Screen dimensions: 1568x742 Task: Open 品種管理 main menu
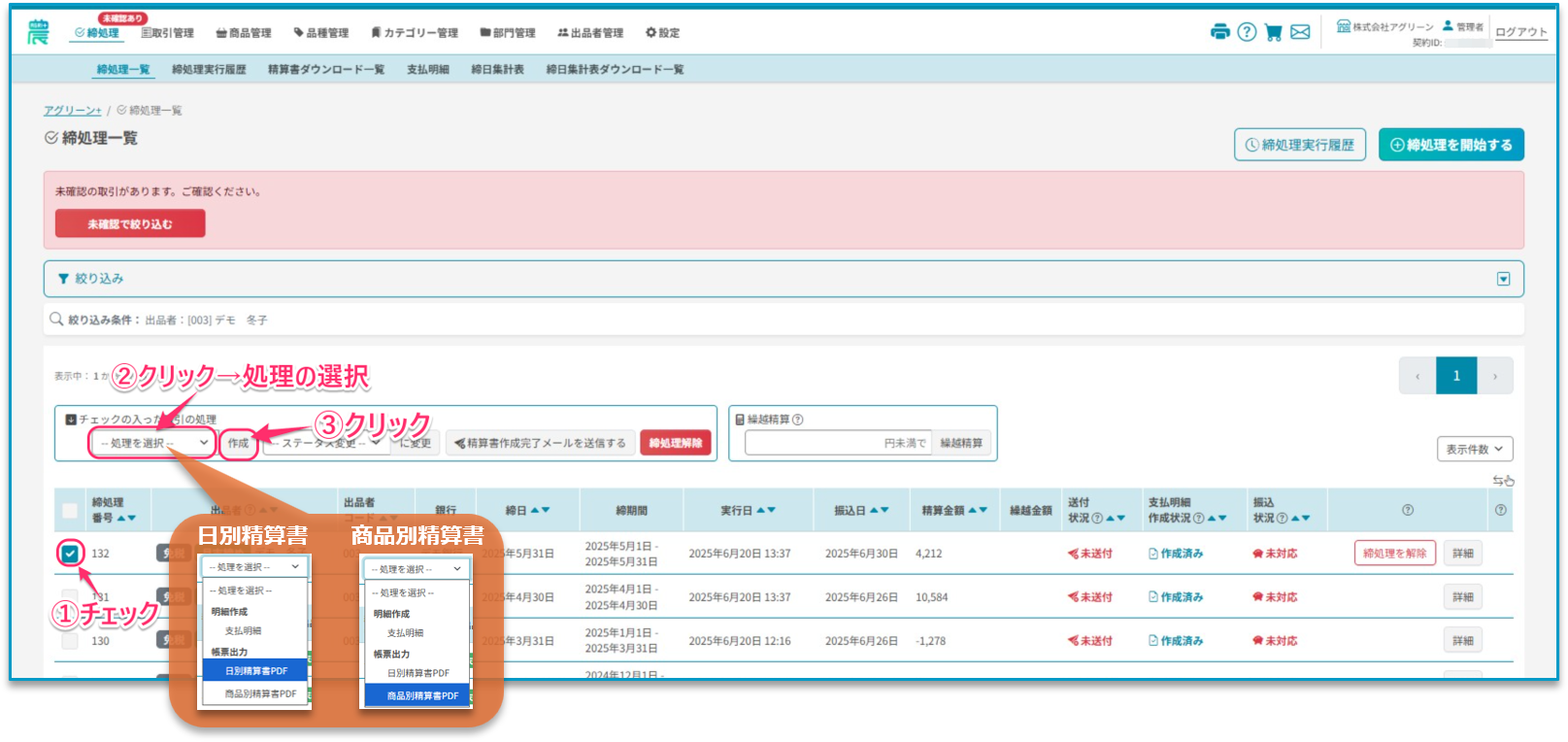click(321, 33)
